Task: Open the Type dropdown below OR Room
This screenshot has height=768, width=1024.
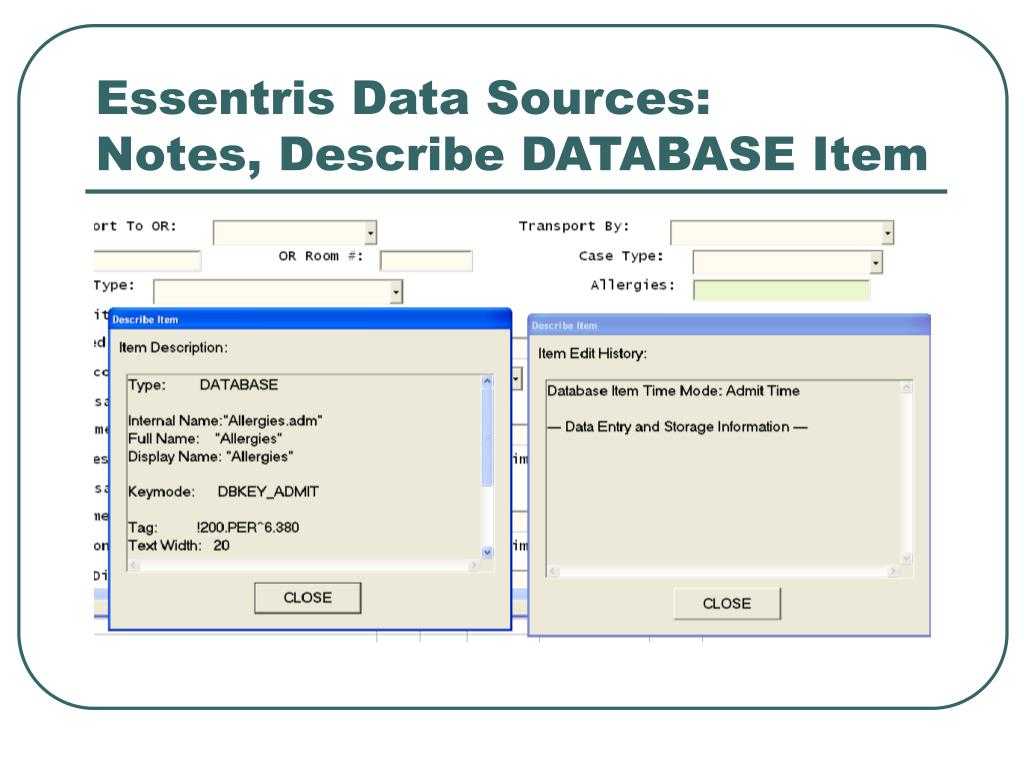Action: pos(396,291)
